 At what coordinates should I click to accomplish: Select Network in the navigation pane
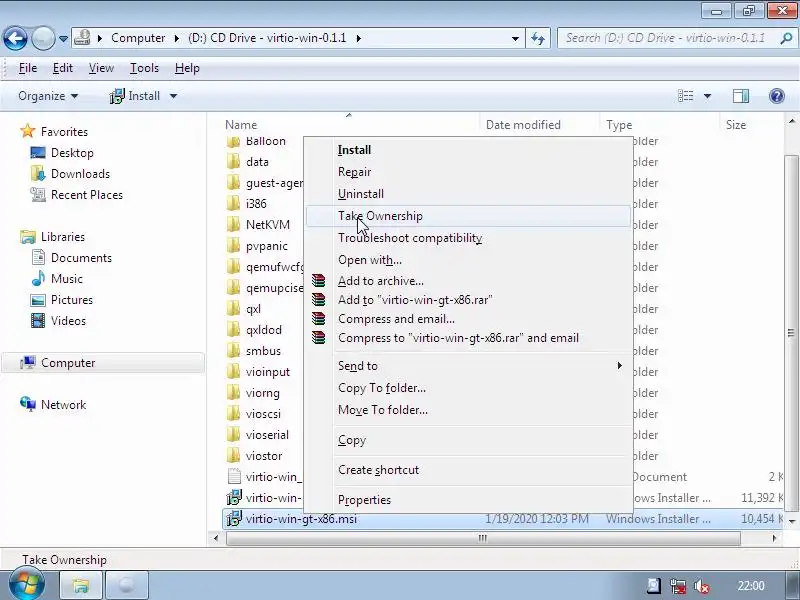coord(63,405)
